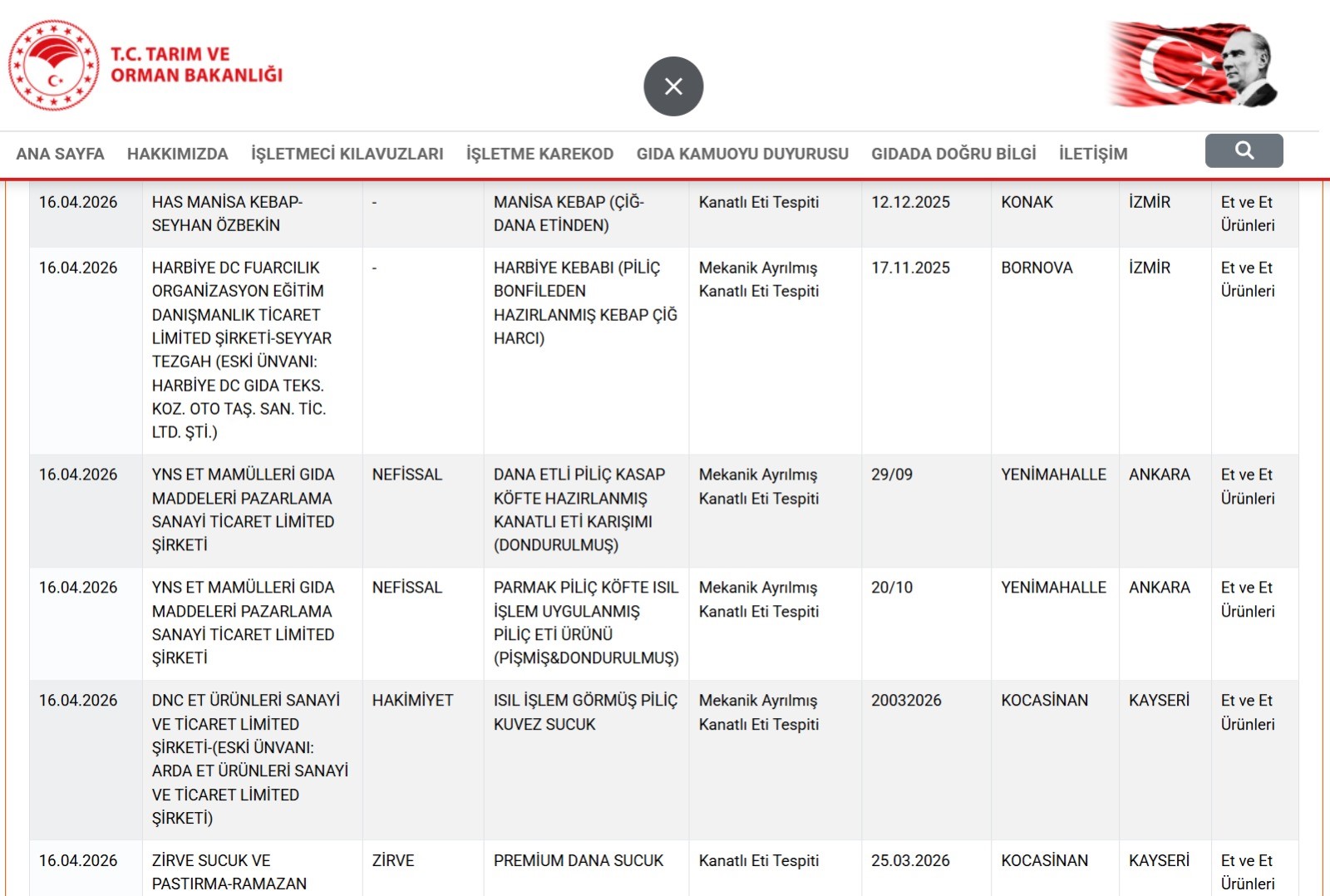Close overlay with the round X button
The width and height of the screenshot is (1330, 896).
[673, 86]
